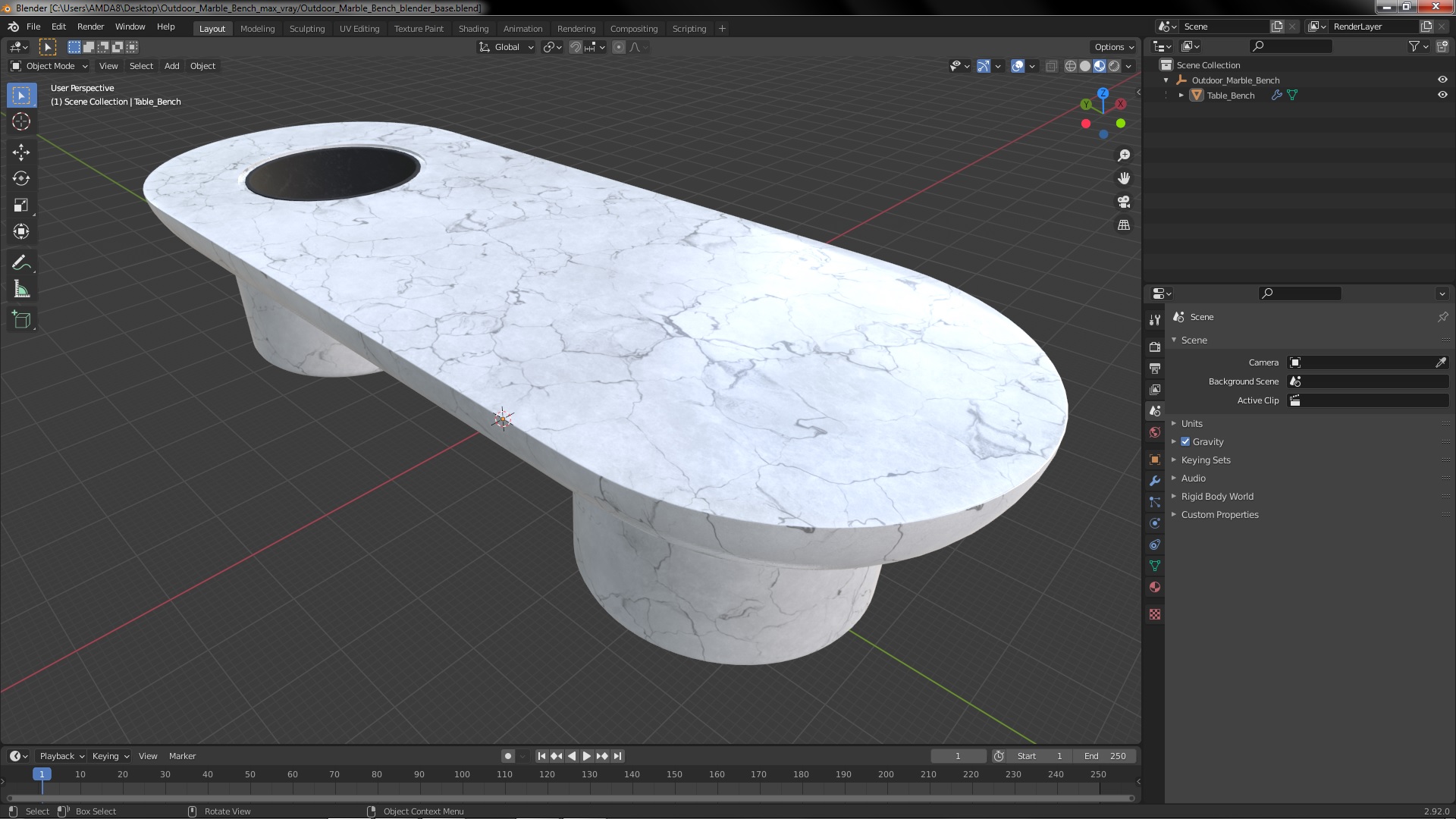Click the End frame field

click(1105, 755)
